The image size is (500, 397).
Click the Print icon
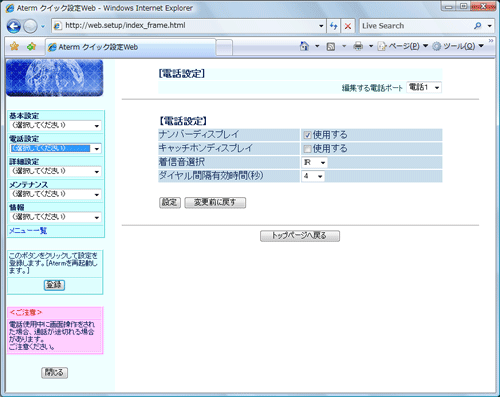[358, 46]
